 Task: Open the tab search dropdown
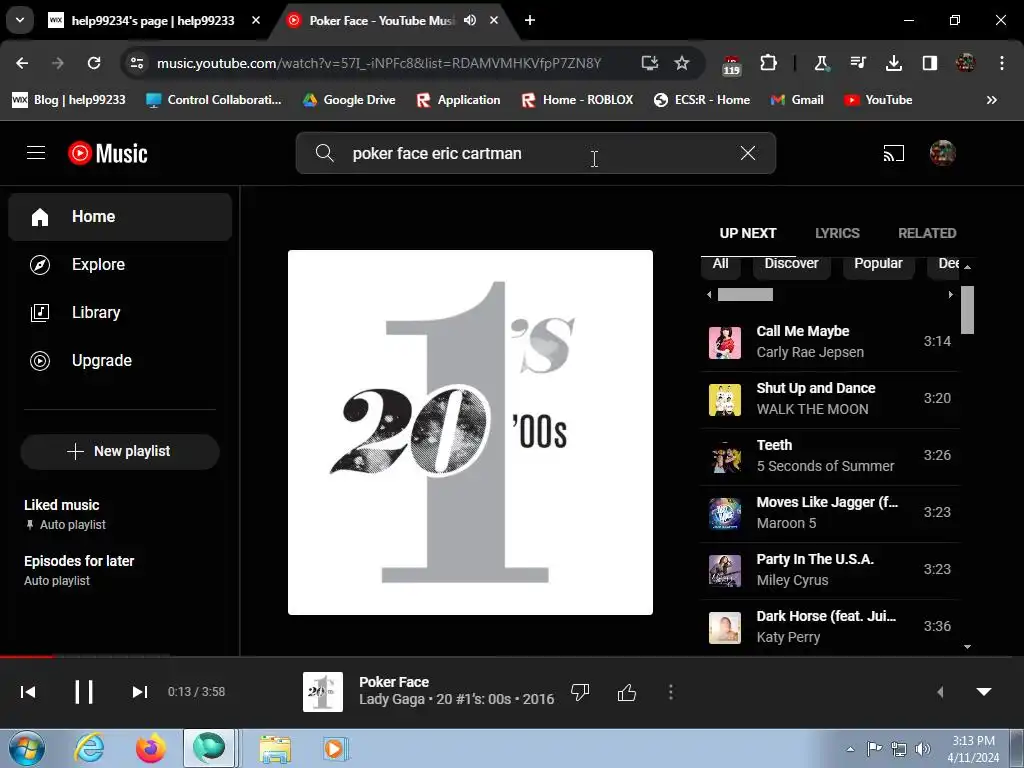(20, 20)
